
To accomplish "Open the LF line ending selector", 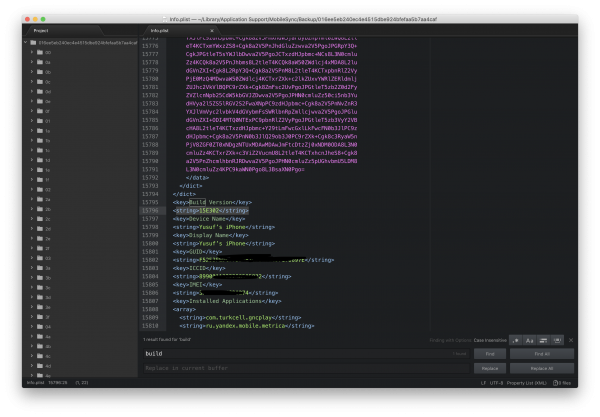I will coord(483,383).
